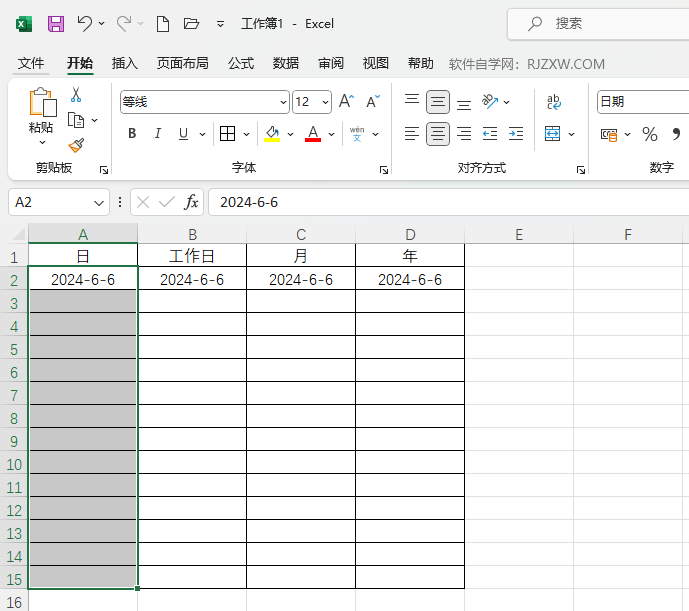Copy selection using the Copy icon
Image resolution: width=689 pixels, height=611 pixels.
click(x=76, y=120)
